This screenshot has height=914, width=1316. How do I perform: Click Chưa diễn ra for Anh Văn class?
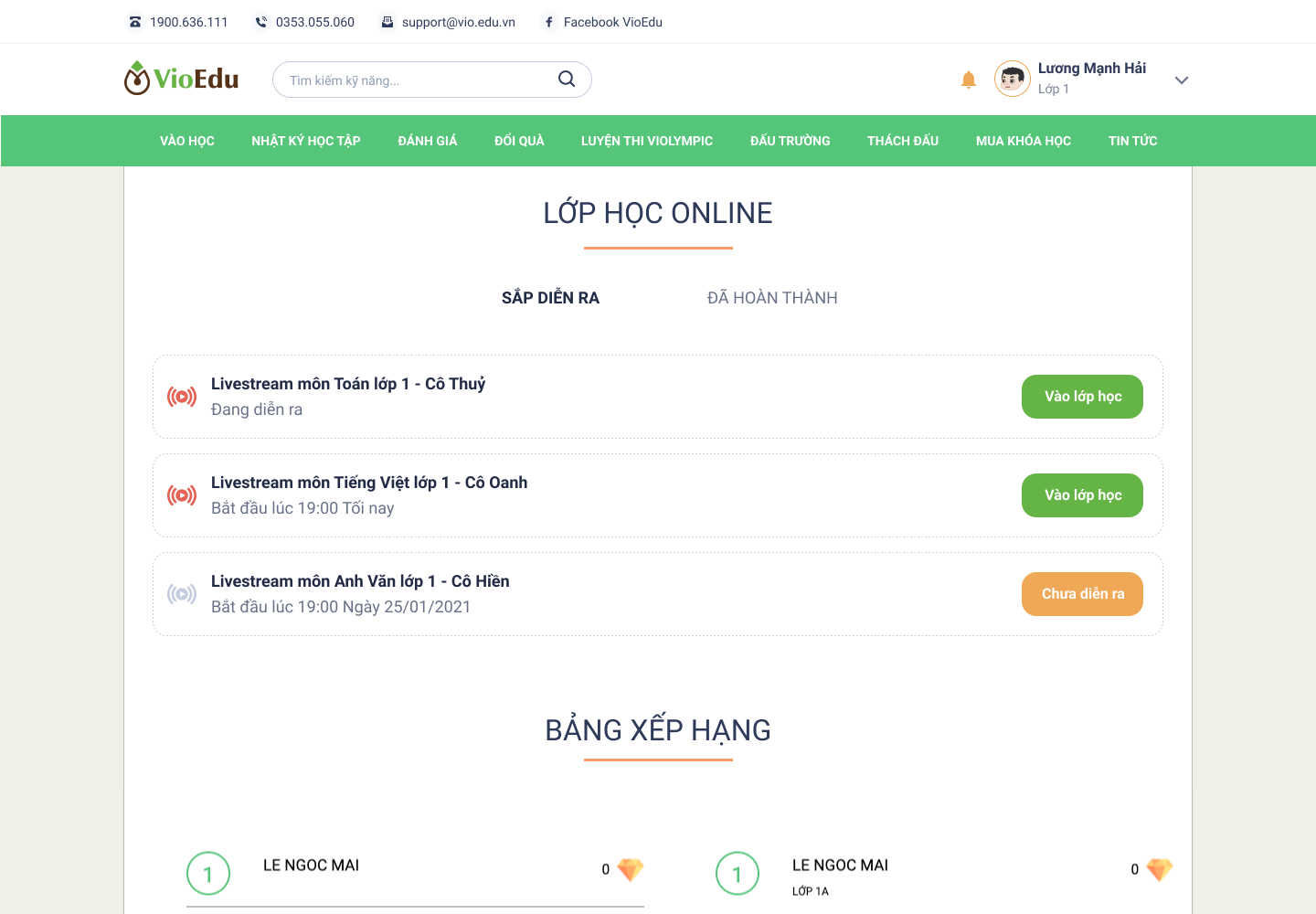[x=1082, y=593]
